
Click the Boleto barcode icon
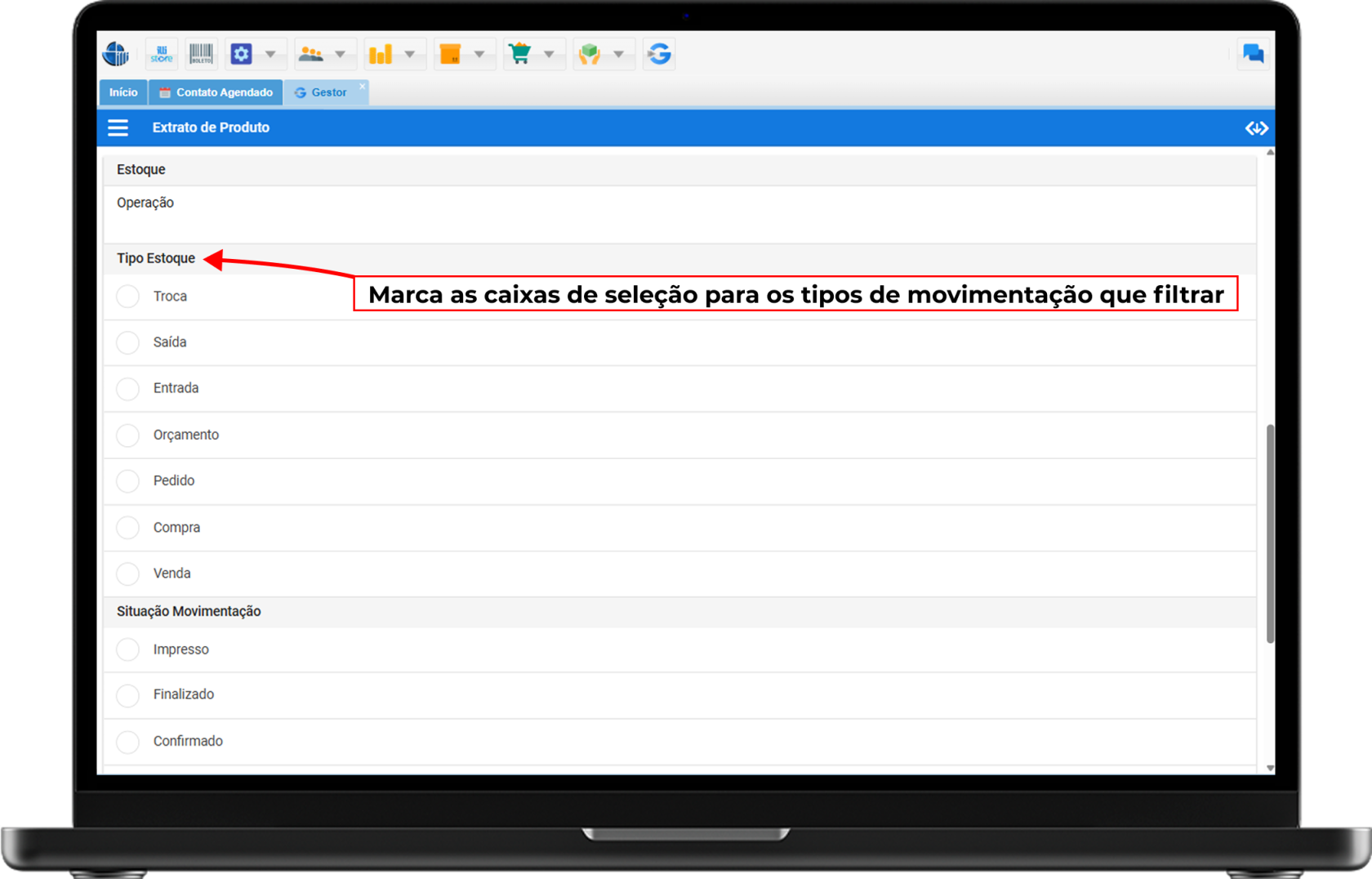tap(201, 54)
